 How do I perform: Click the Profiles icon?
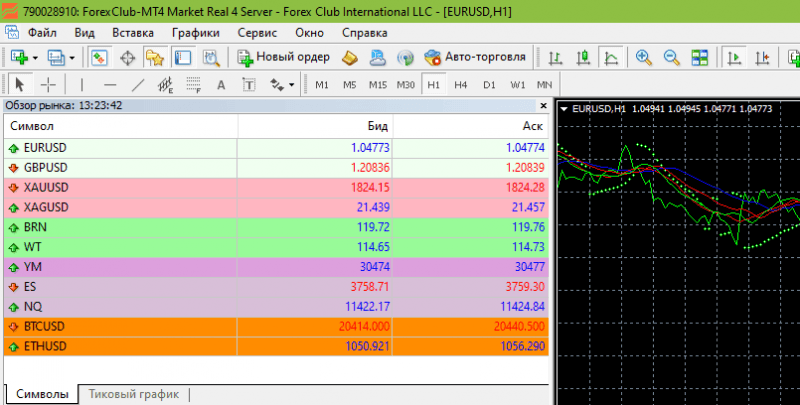[x=56, y=58]
